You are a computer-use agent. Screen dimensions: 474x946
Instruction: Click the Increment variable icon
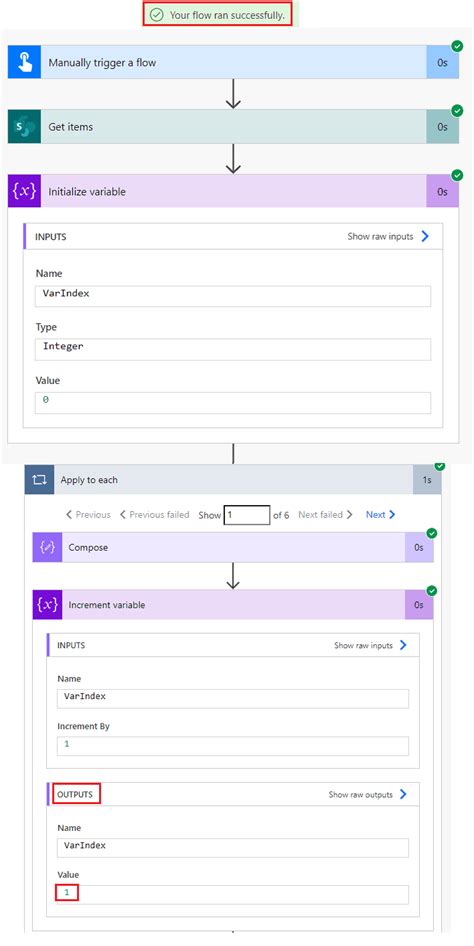pyautogui.click(x=47, y=605)
